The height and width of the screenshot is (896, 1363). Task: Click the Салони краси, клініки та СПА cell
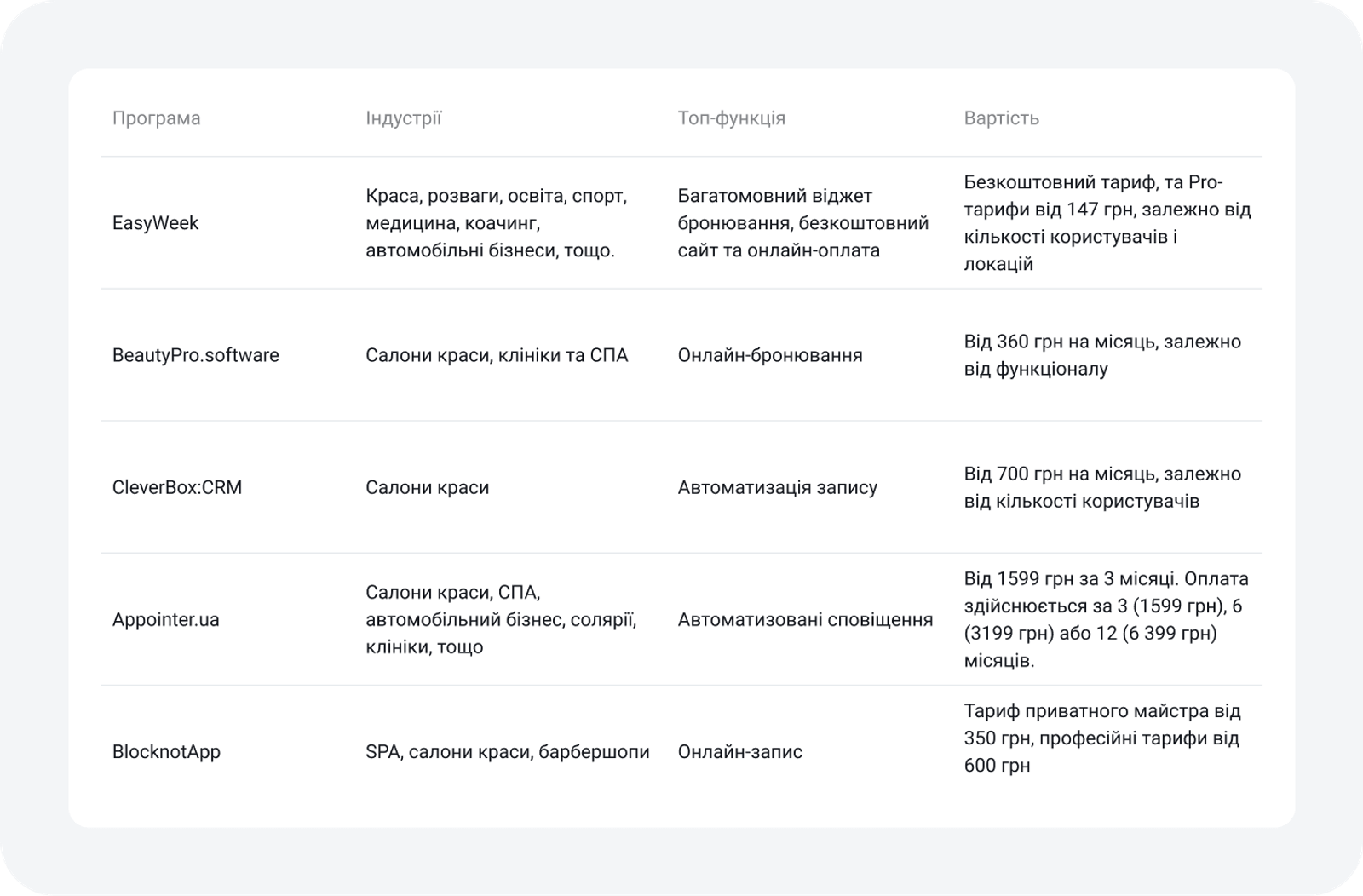point(497,355)
